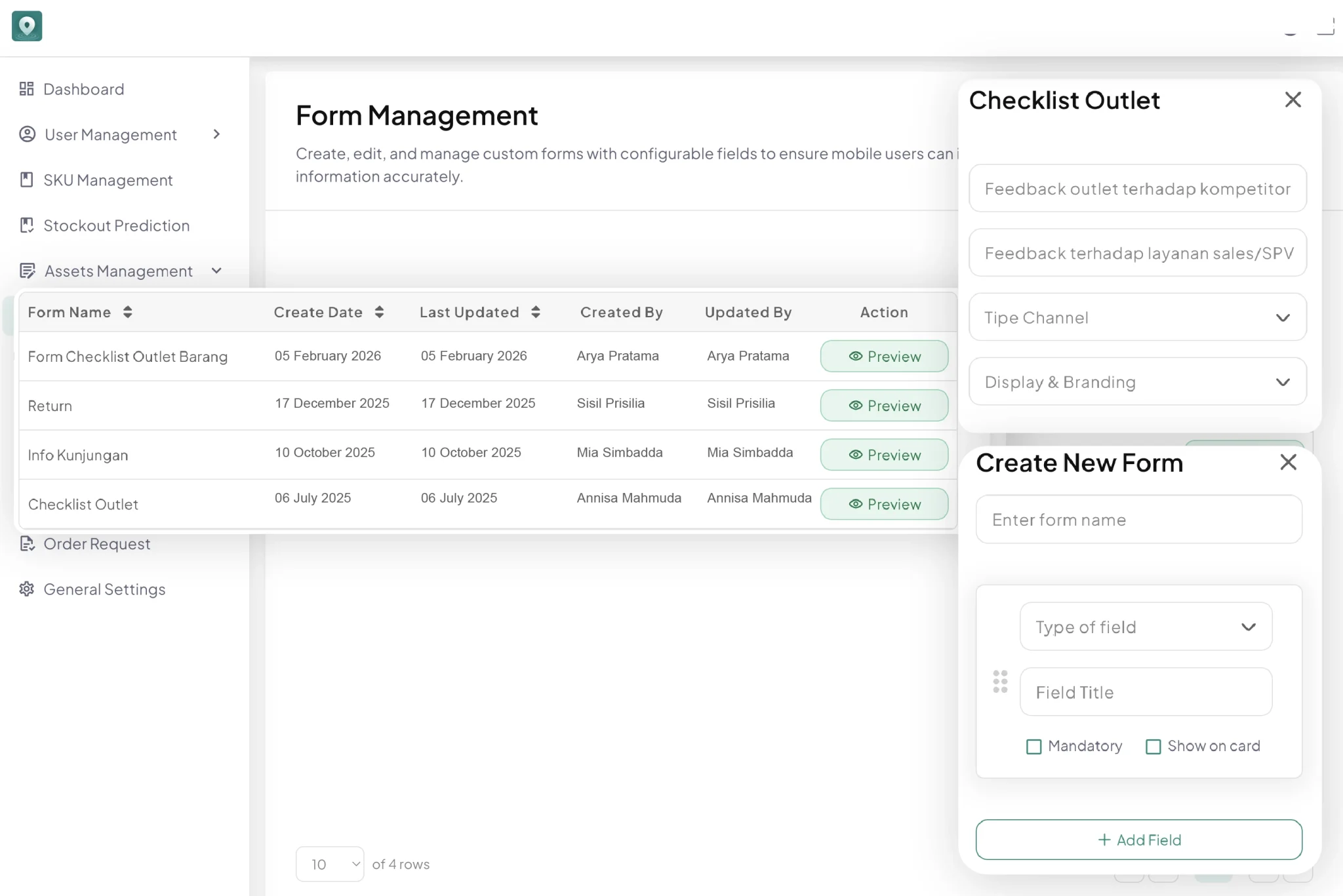This screenshot has width=1343, height=896.
Task: Click Feedback terhadap layanan sales/SPV field
Action: tap(1138, 253)
